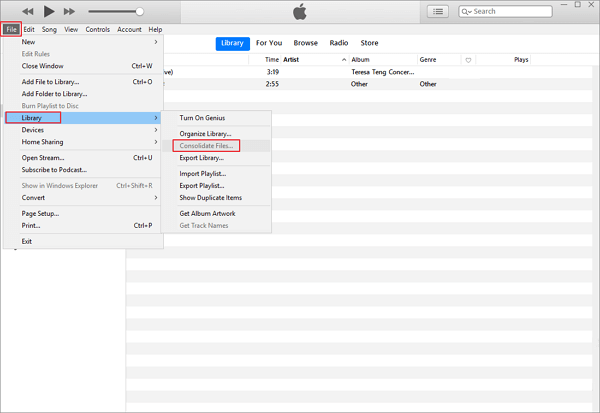
Task: Choose Print from File menu
Action: click(x=83, y=225)
